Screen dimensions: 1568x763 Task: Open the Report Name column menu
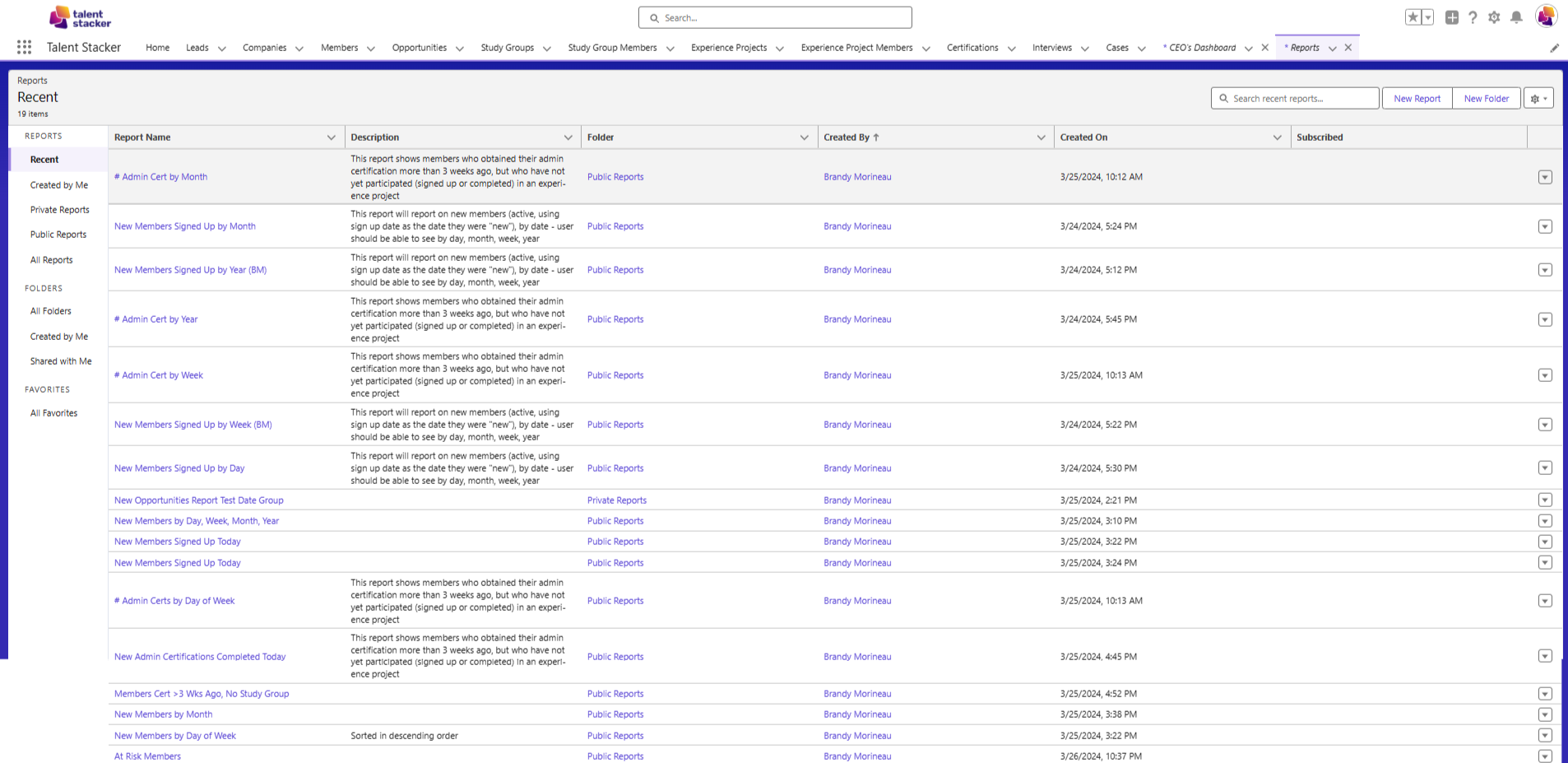[x=331, y=137]
